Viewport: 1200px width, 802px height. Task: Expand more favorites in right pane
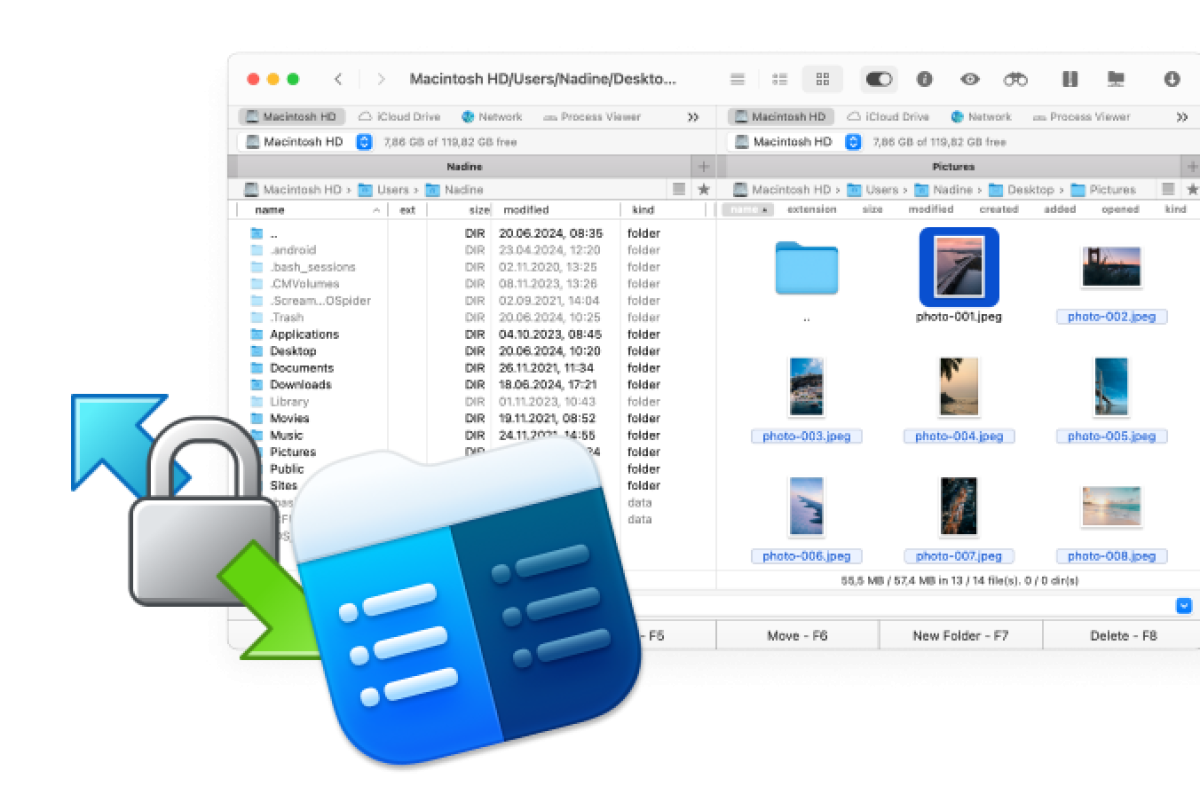(x=1181, y=117)
